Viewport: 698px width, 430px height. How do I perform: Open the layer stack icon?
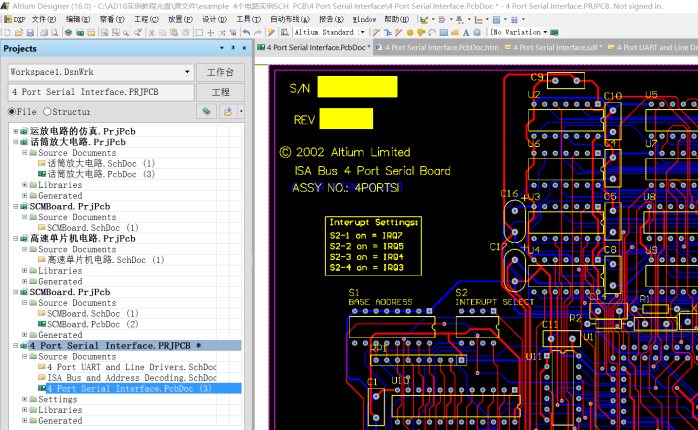69,32
